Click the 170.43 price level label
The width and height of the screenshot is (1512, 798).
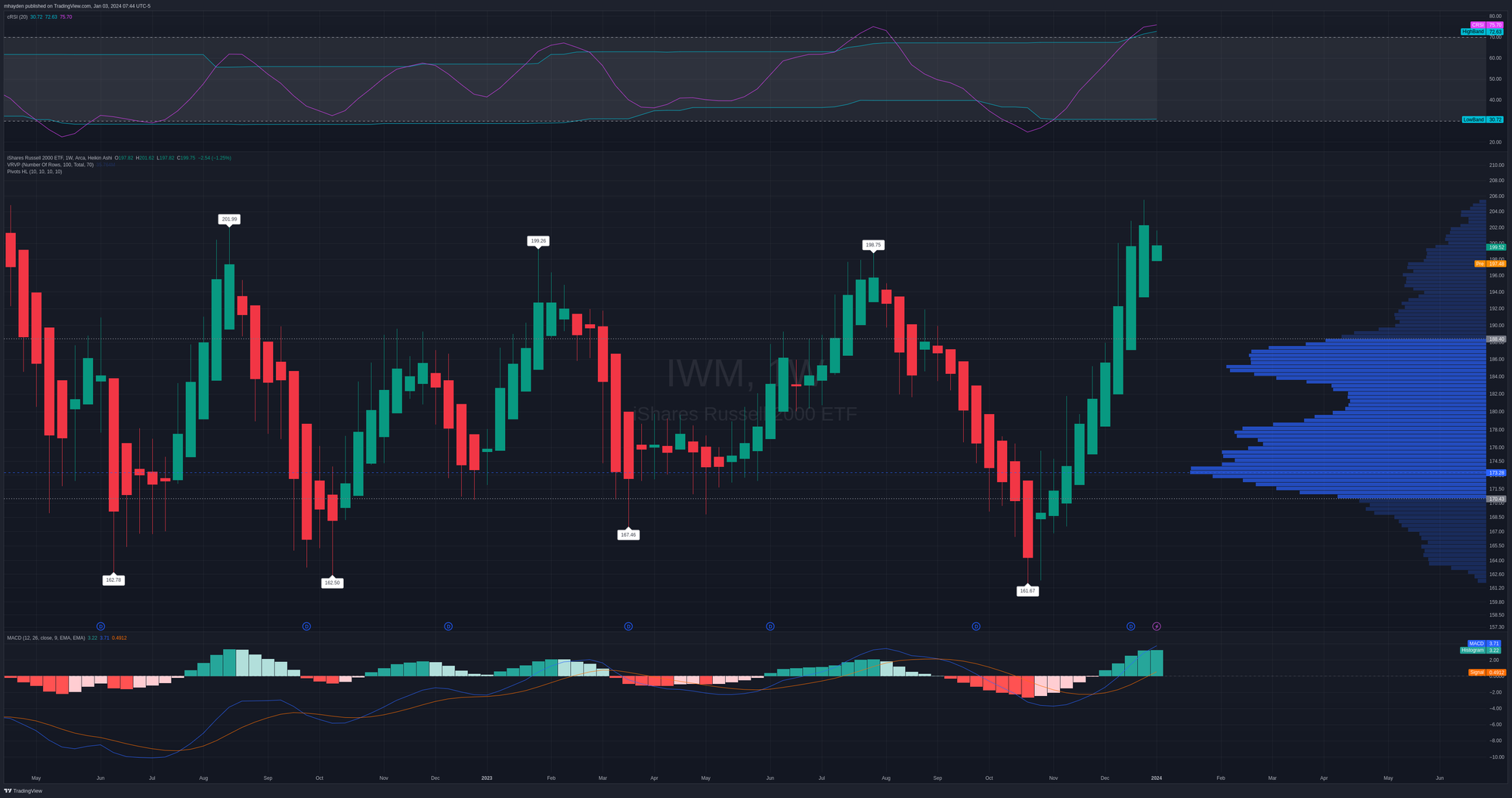[x=1496, y=500]
